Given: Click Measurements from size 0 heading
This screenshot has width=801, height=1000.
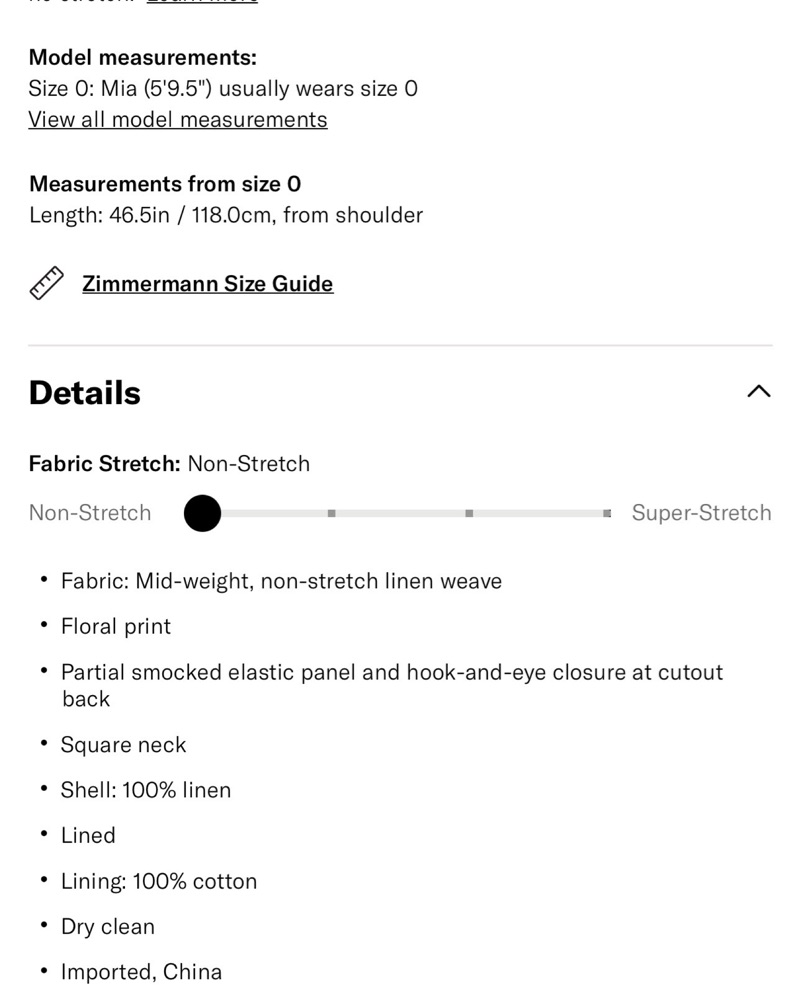Looking at the screenshot, I should coord(165,184).
